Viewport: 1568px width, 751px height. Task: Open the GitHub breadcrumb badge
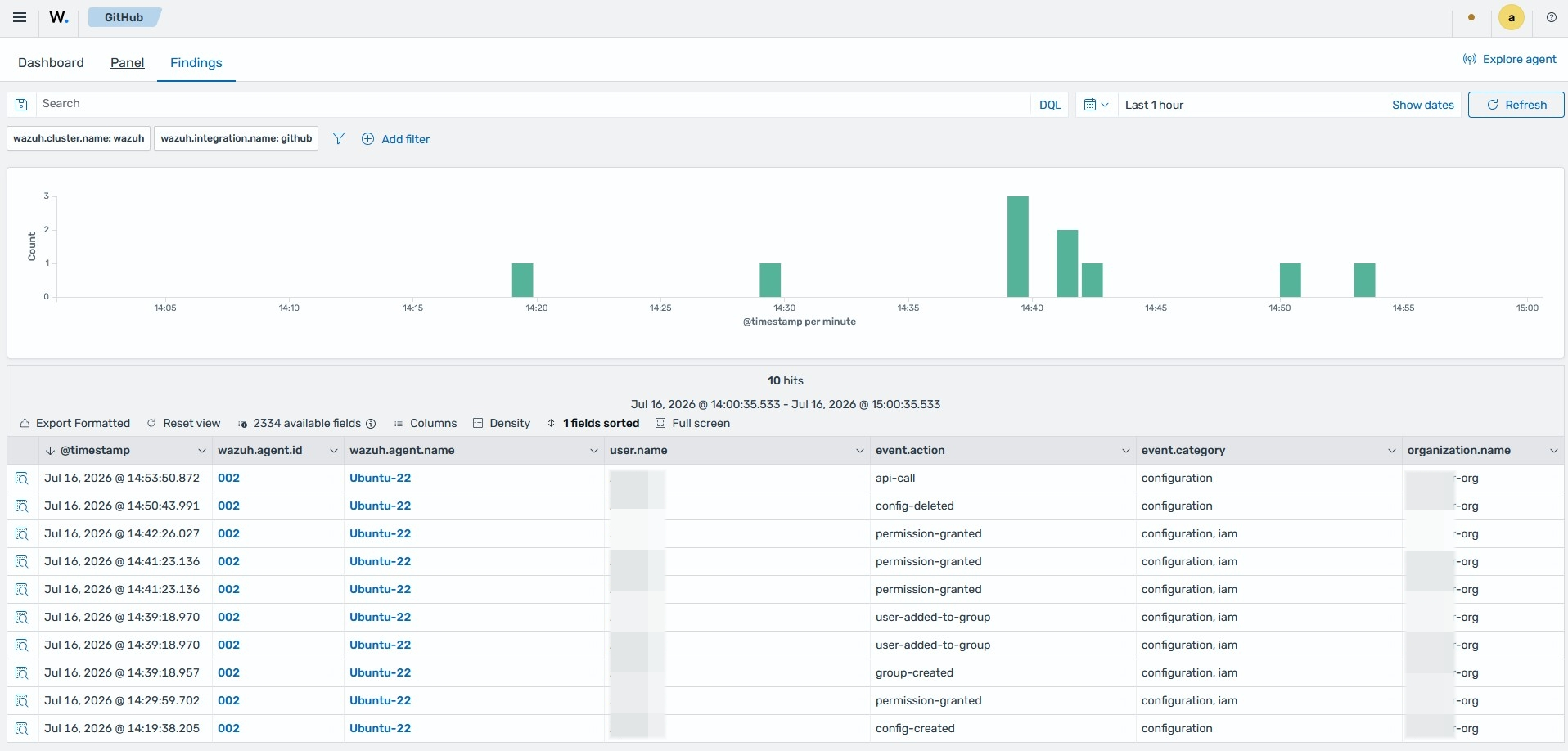click(124, 17)
